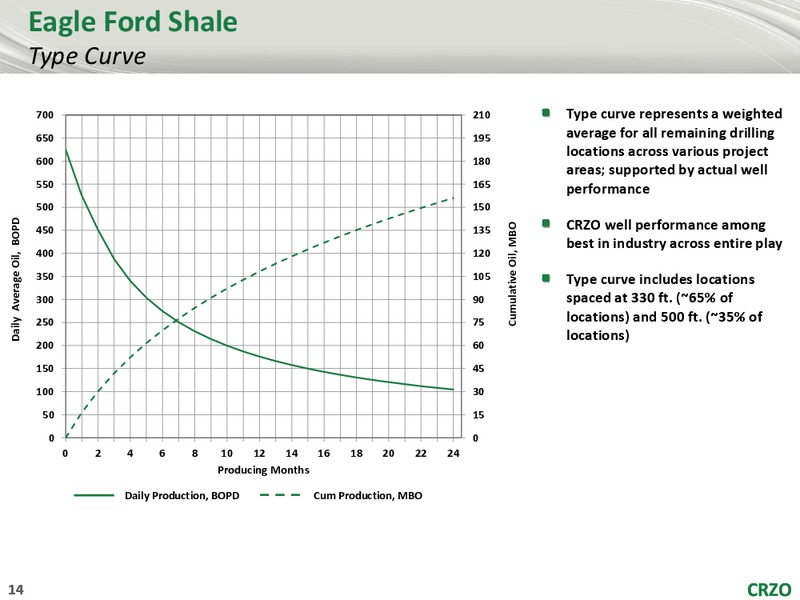Click the 'Daily Average Oil, BOPD' axis label
This screenshot has width=800, height=600.
pyautogui.click(x=16, y=279)
